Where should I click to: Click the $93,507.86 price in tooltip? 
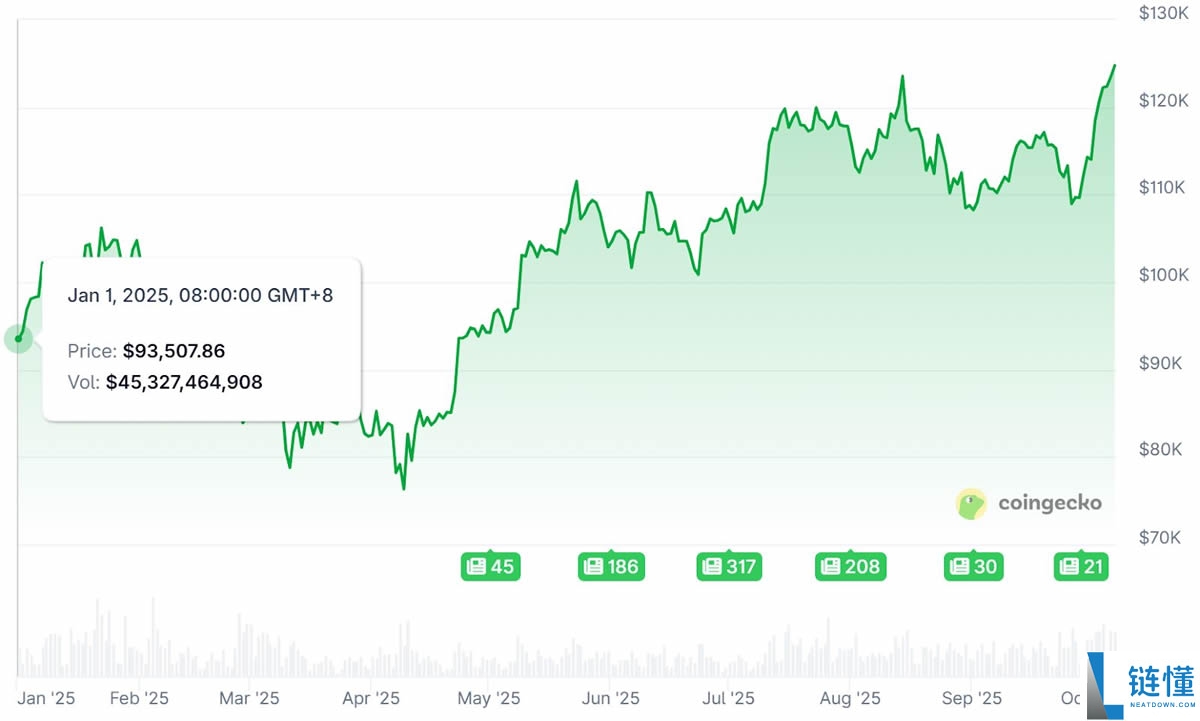(174, 351)
